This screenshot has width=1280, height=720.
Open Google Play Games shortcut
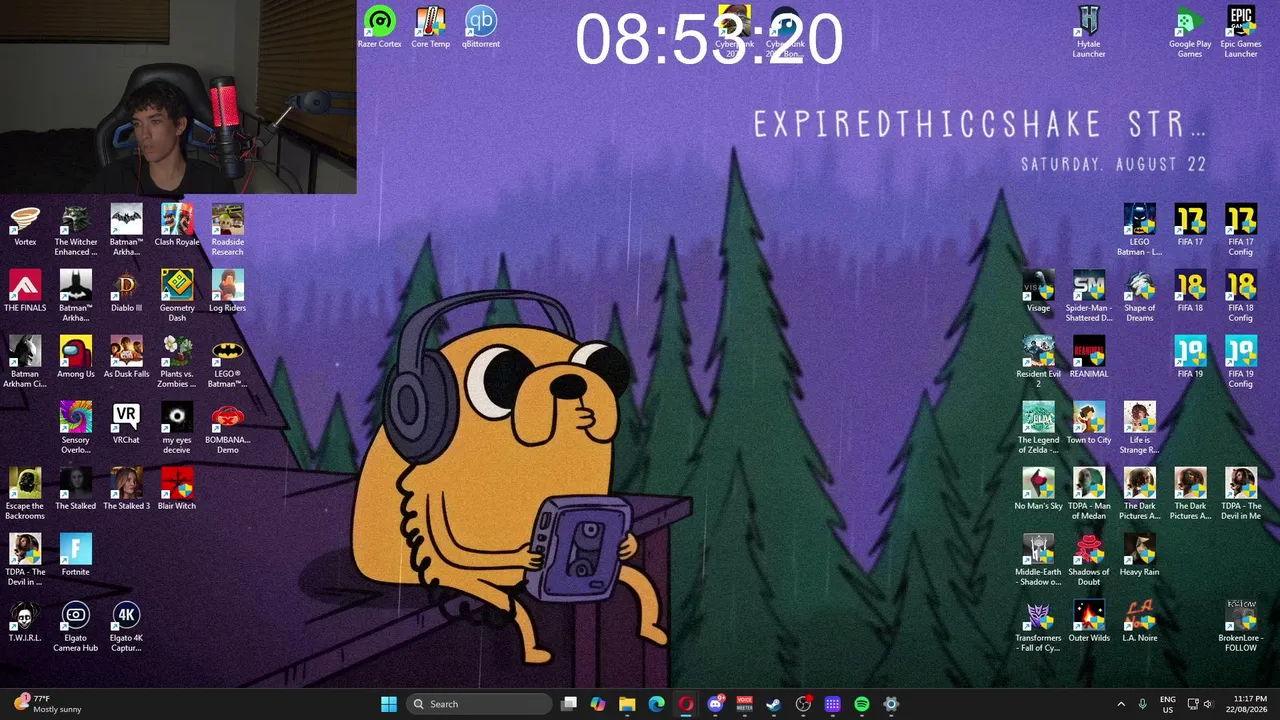[x=1190, y=31]
